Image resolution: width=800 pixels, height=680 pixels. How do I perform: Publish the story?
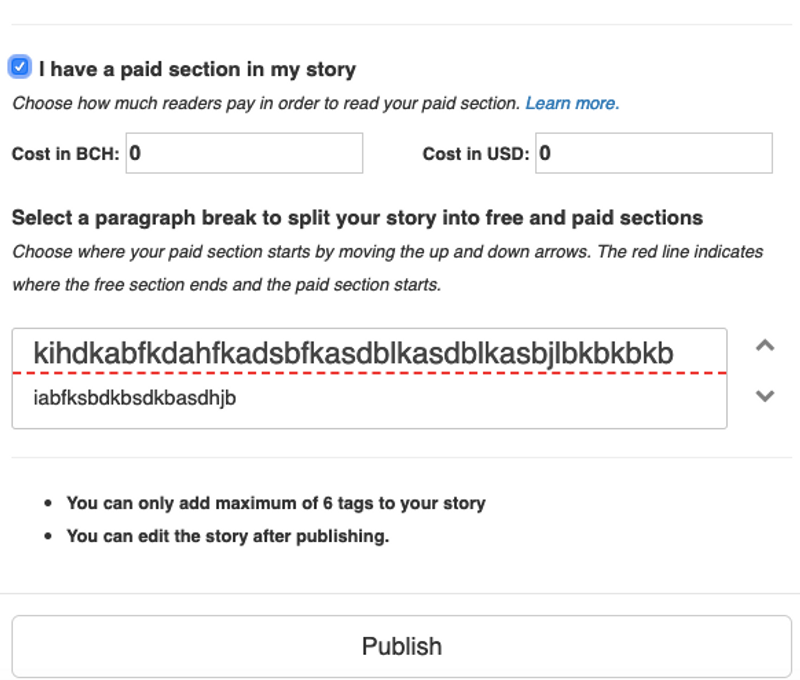click(402, 646)
